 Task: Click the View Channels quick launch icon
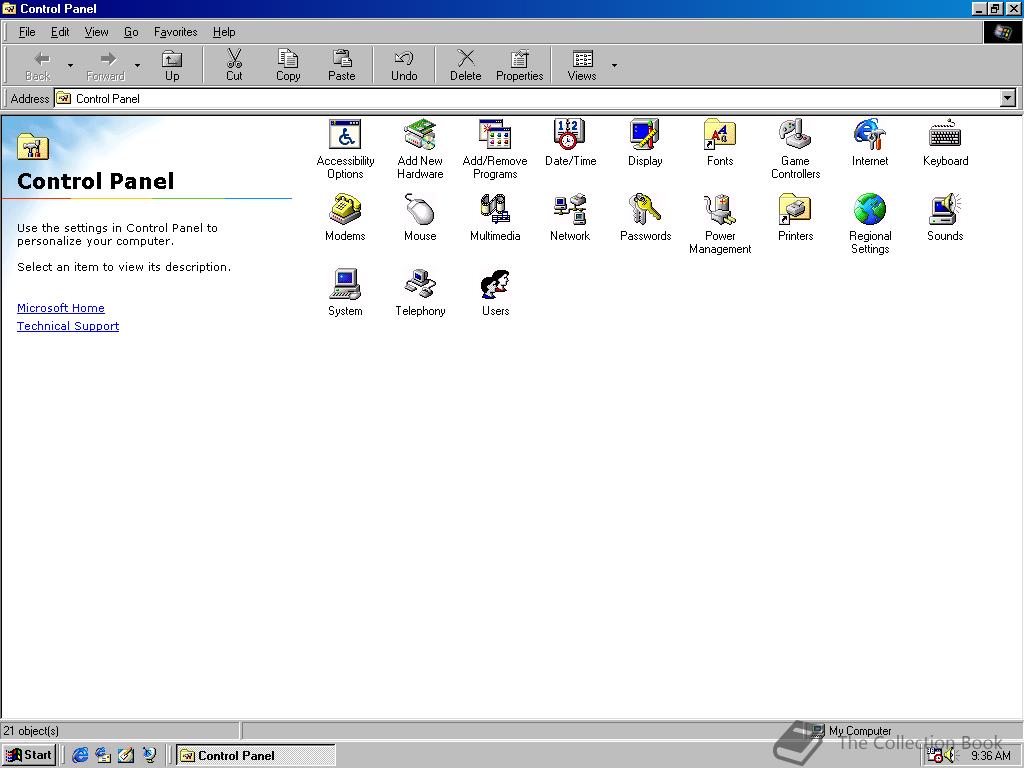coord(149,756)
